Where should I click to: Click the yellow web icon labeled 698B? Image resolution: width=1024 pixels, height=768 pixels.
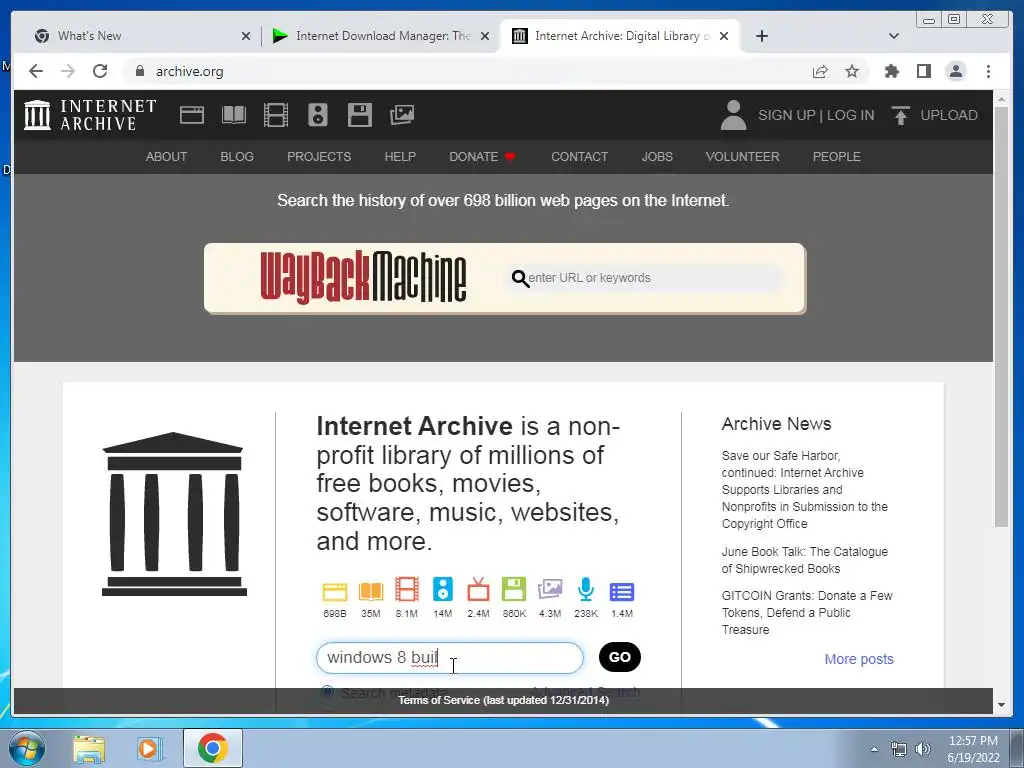(334, 592)
